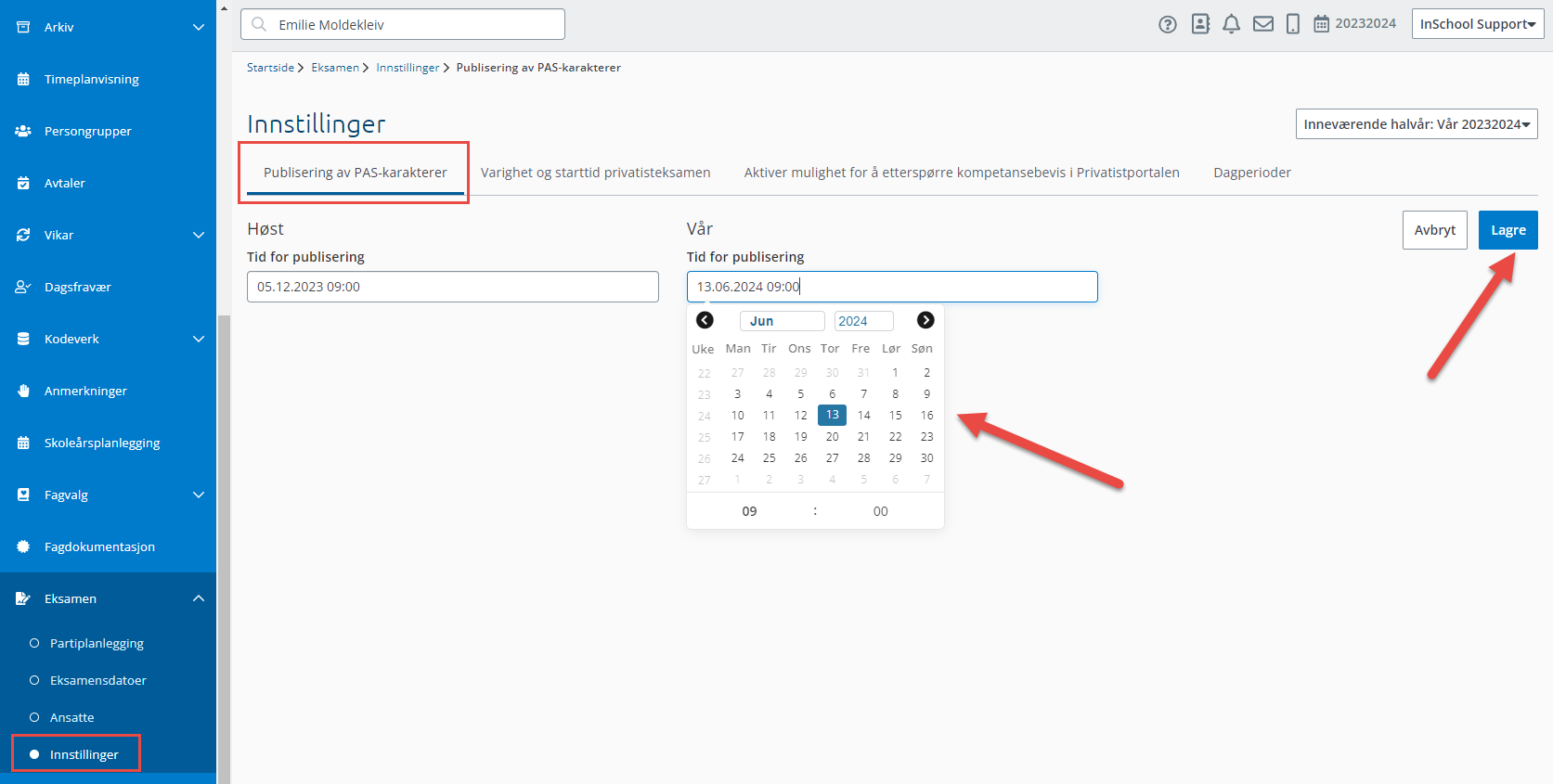This screenshot has width=1553, height=784.
Task: Open the Inneværende halvår dropdown
Action: tap(1416, 124)
